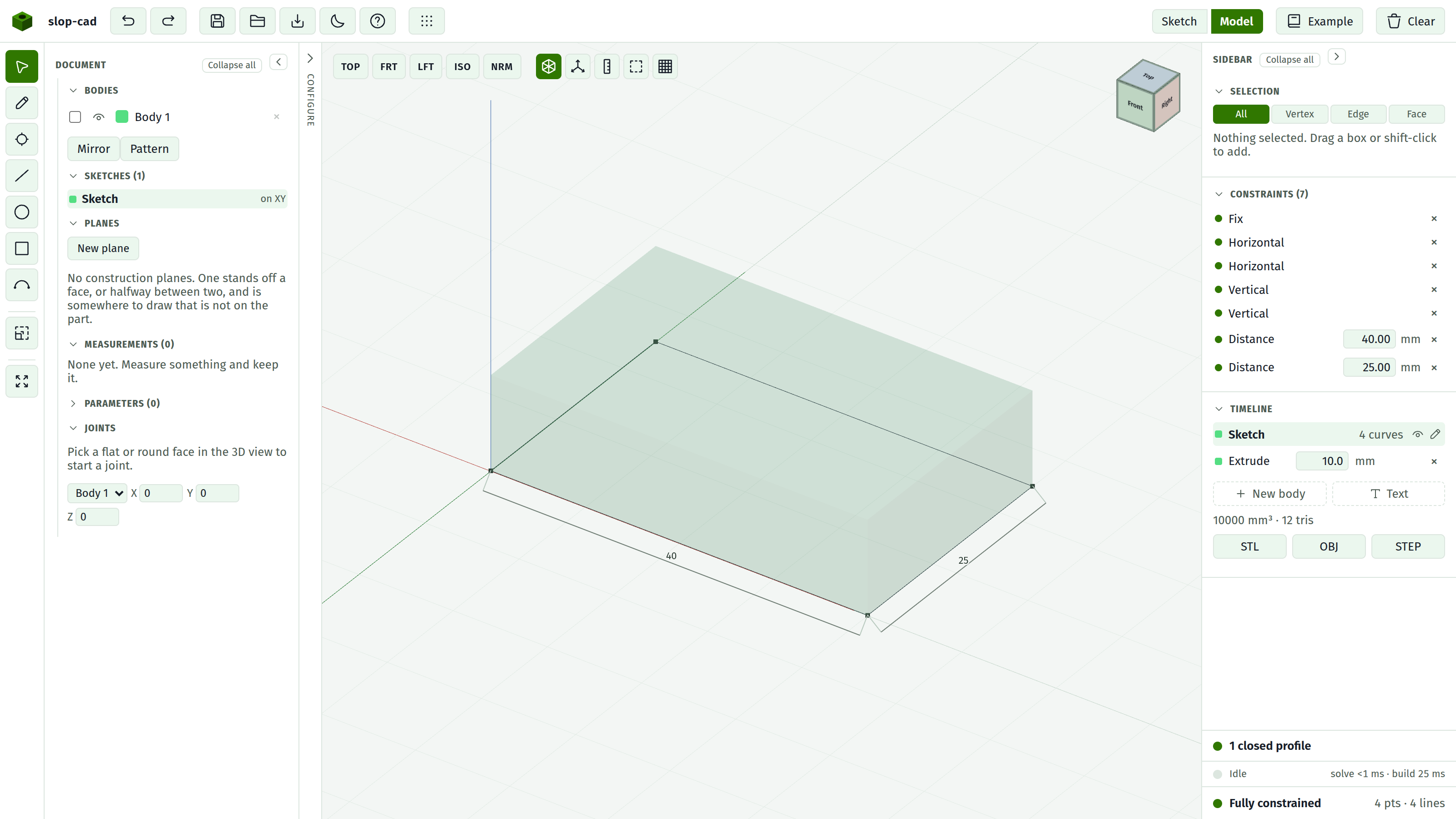Open a file with the folder icon

[257, 21]
